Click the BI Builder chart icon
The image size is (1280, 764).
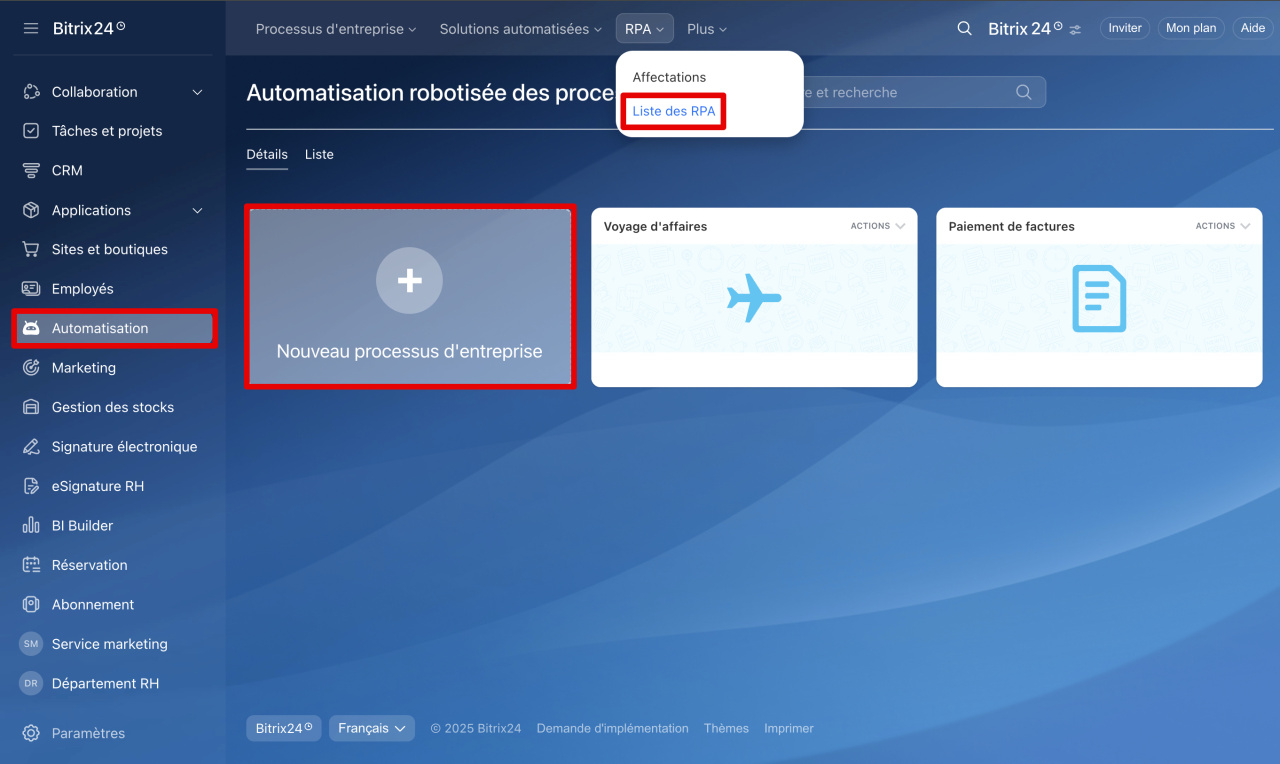pos(31,526)
